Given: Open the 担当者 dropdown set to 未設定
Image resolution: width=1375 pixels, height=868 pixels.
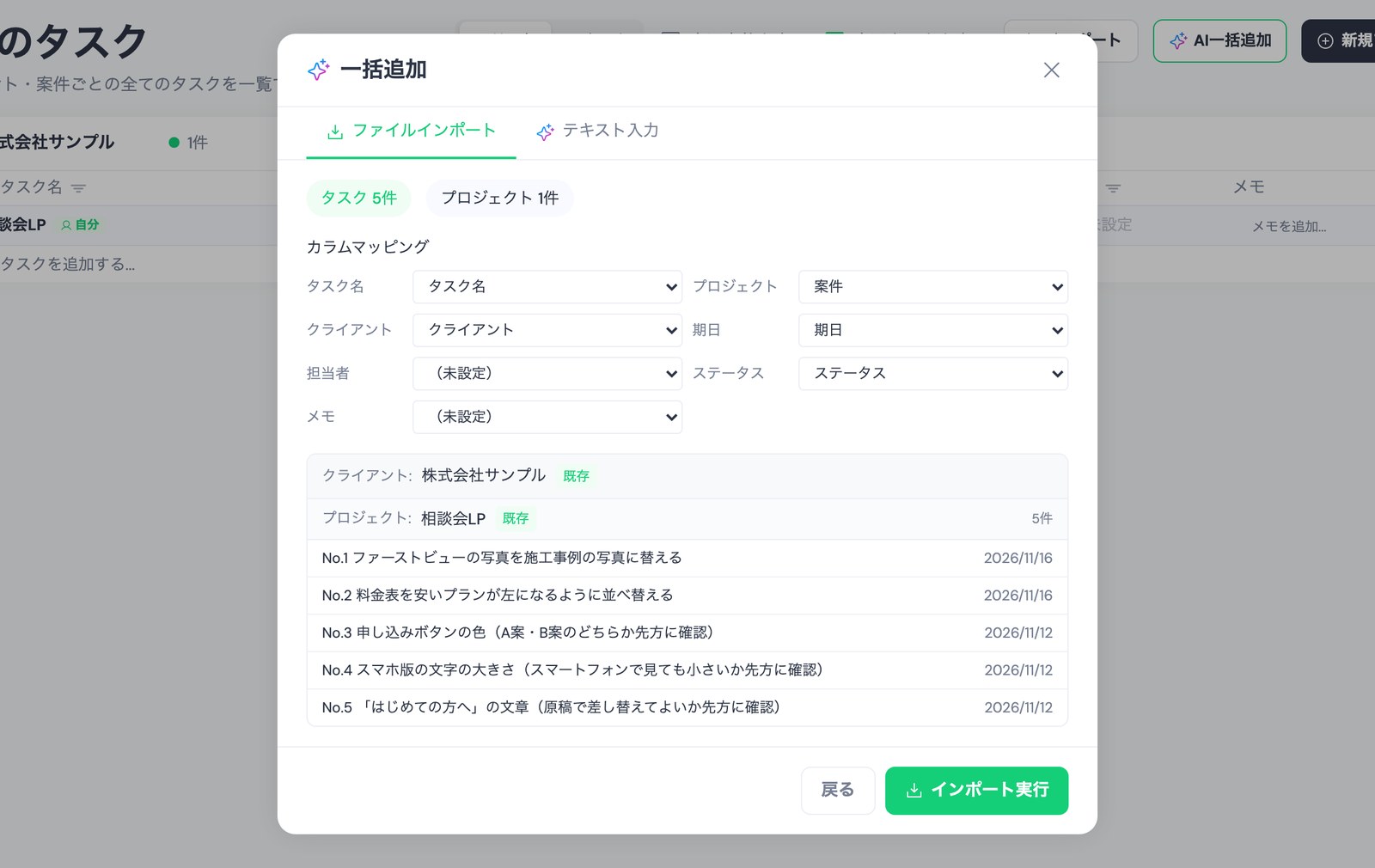Looking at the screenshot, I should 547,374.
